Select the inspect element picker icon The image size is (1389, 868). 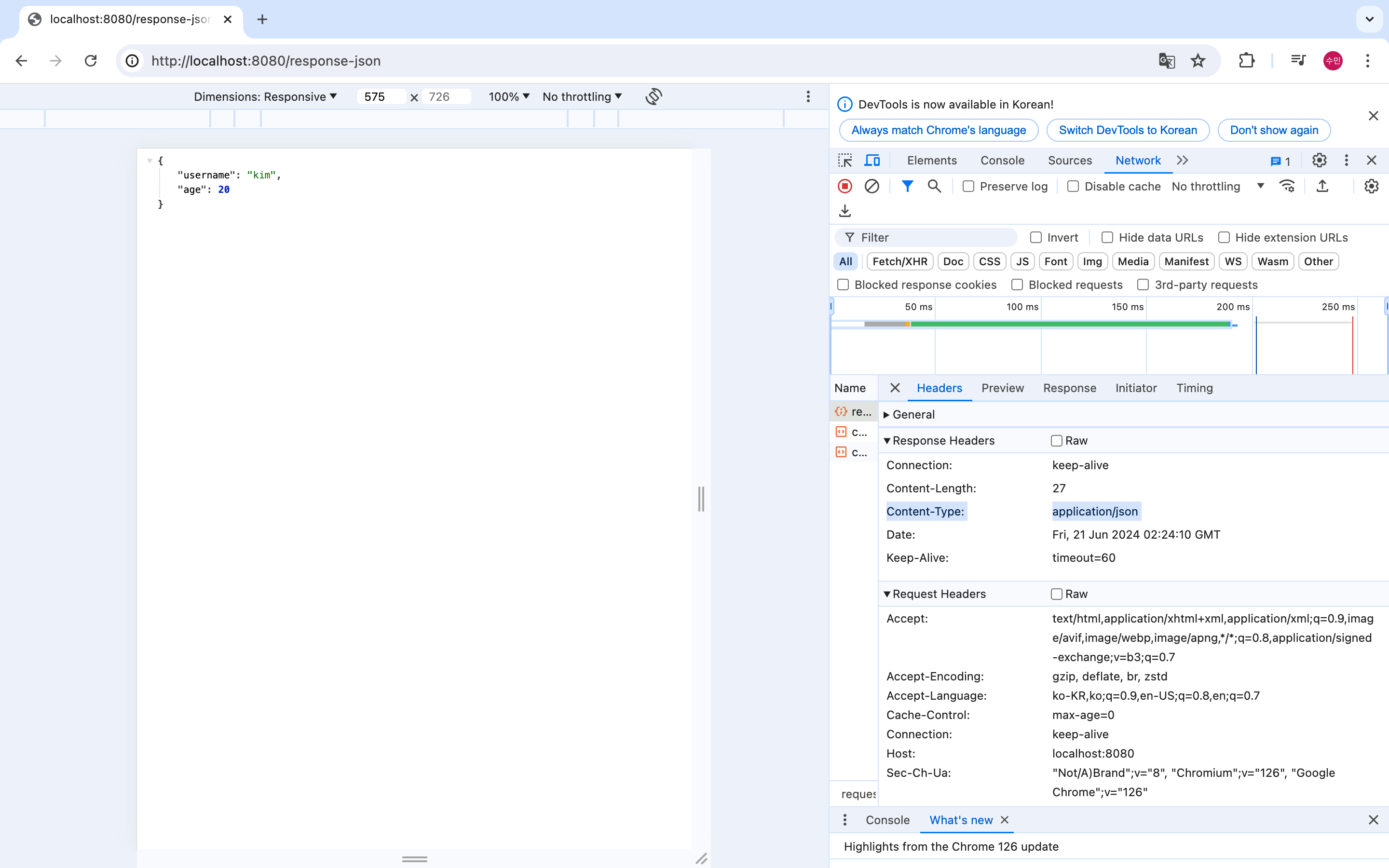845,160
